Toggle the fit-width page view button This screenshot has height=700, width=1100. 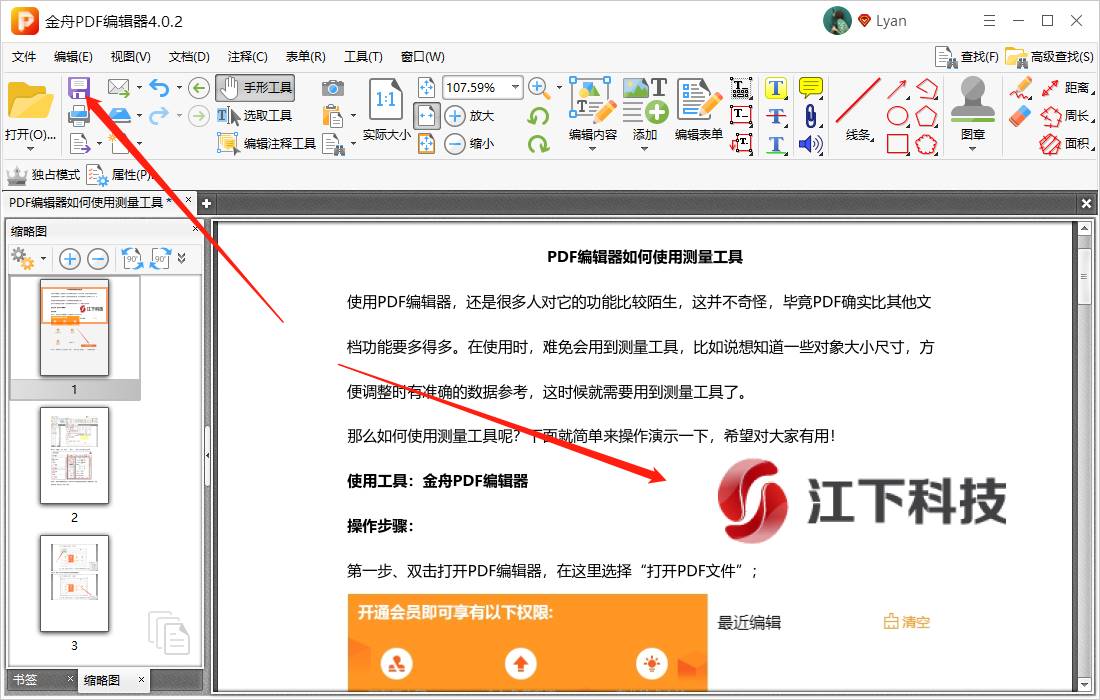pos(427,115)
